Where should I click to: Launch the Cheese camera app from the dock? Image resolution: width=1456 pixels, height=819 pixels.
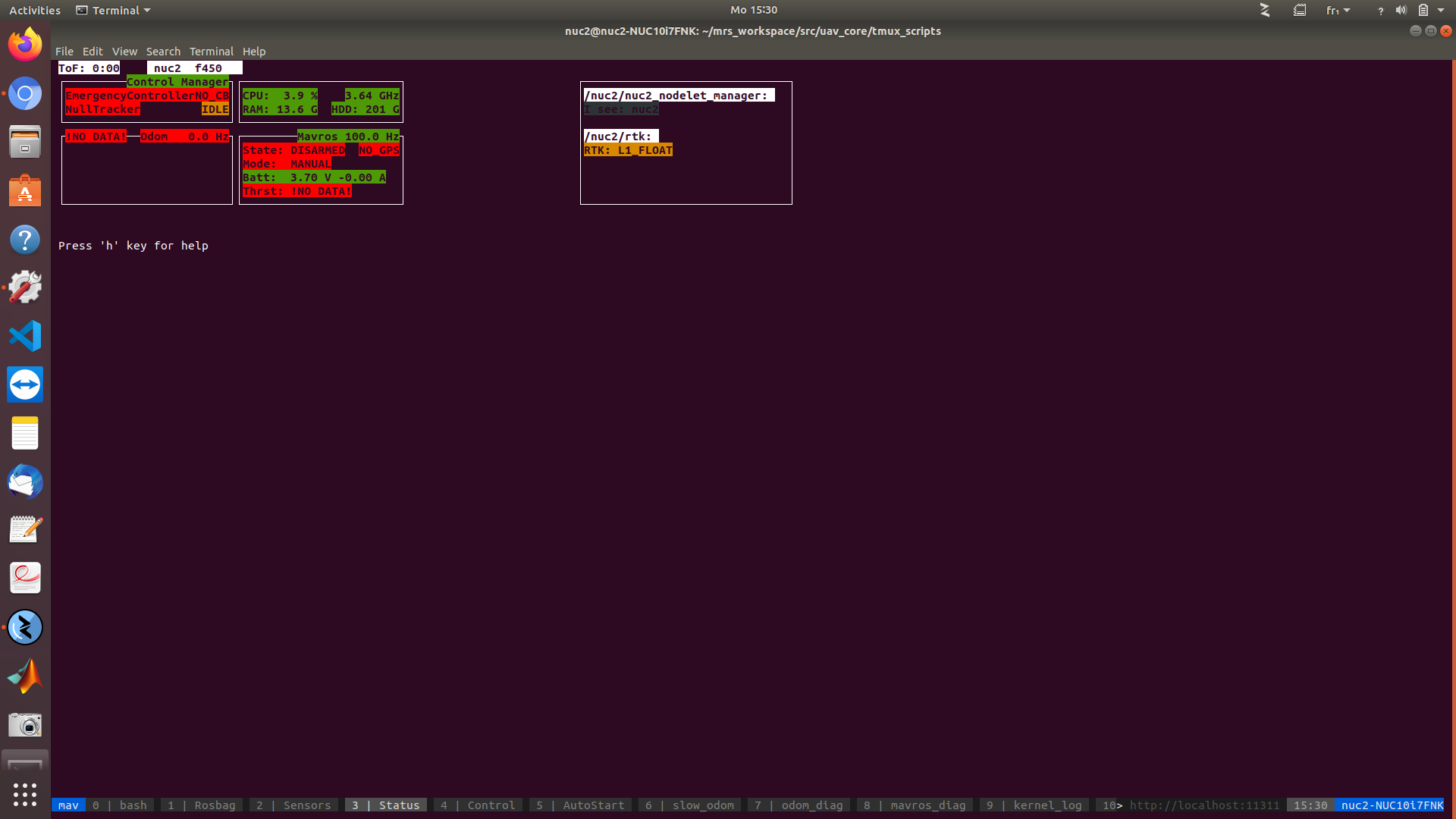pyautogui.click(x=24, y=724)
